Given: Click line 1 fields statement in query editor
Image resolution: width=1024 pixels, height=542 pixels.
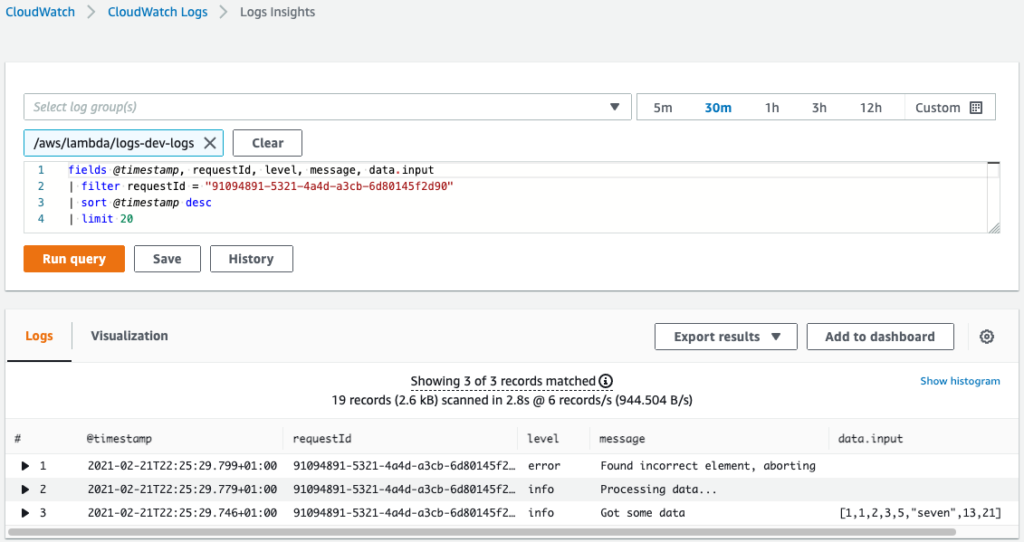Looking at the screenshot, I should 251,170.
